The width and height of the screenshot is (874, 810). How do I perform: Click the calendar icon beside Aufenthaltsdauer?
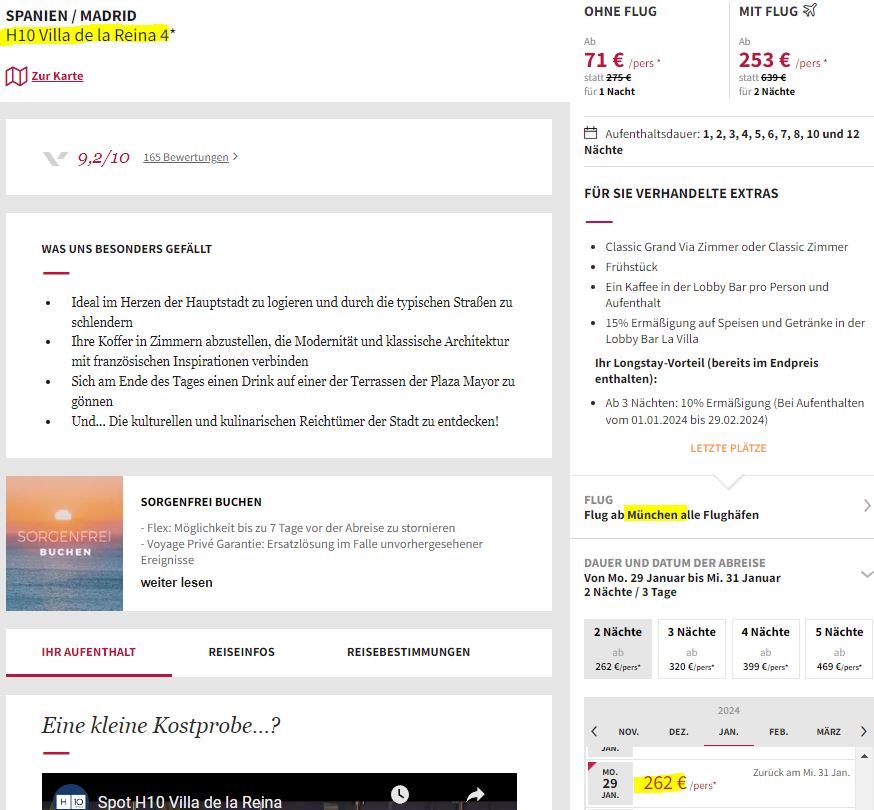point(590,133)
